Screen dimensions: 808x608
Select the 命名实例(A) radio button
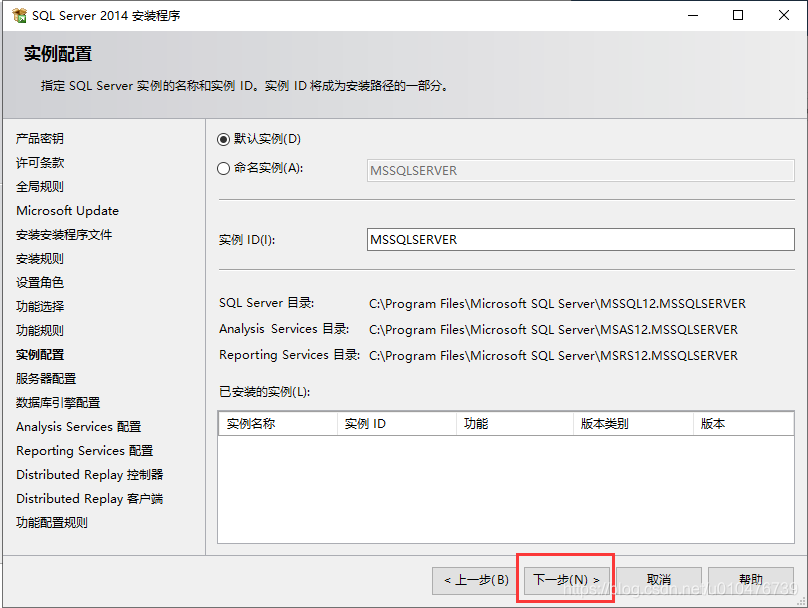tap(223, 168)
